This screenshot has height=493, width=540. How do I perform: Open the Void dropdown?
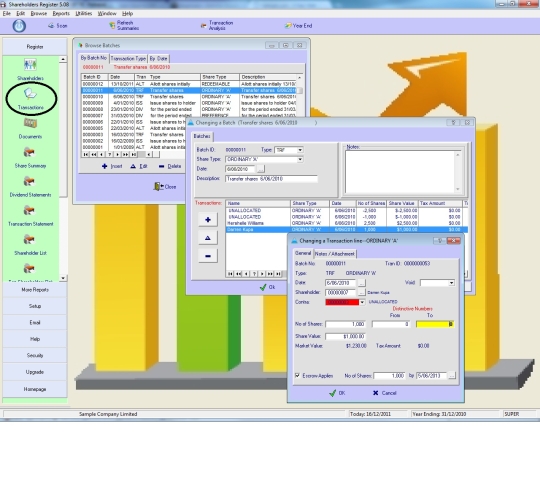pyautogui.click(x=451, y=283)
